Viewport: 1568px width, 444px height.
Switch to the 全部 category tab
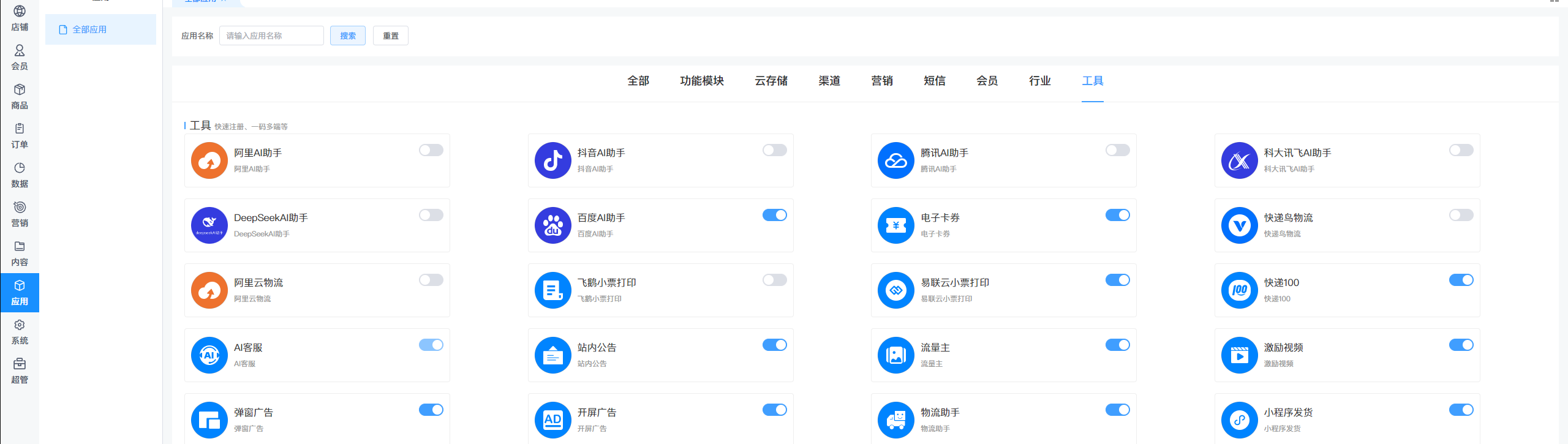(x=638, y=81)
